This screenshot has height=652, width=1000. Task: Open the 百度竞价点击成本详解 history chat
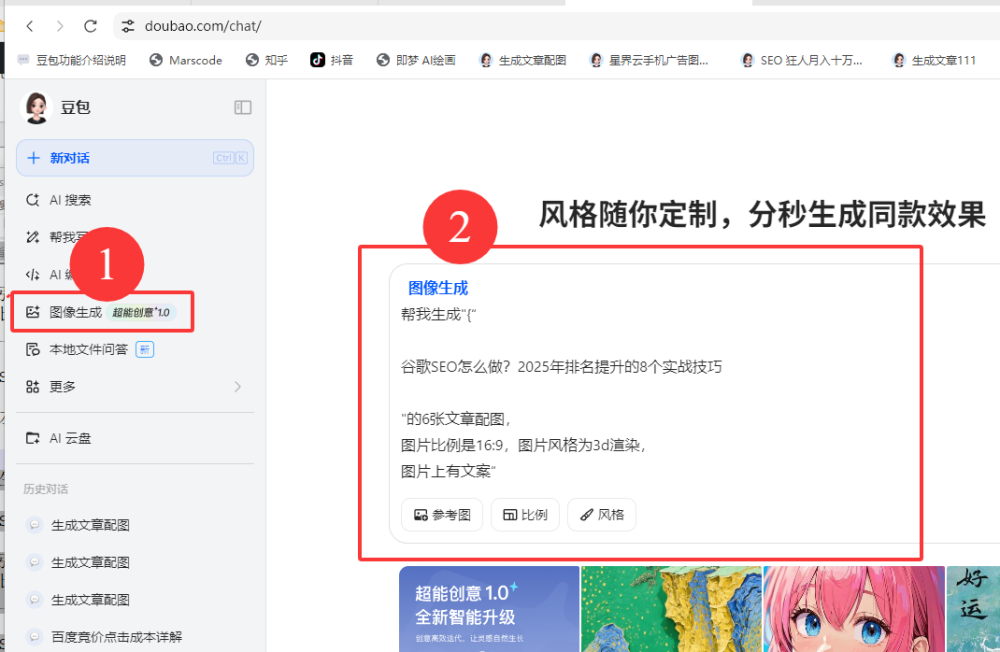117,637
